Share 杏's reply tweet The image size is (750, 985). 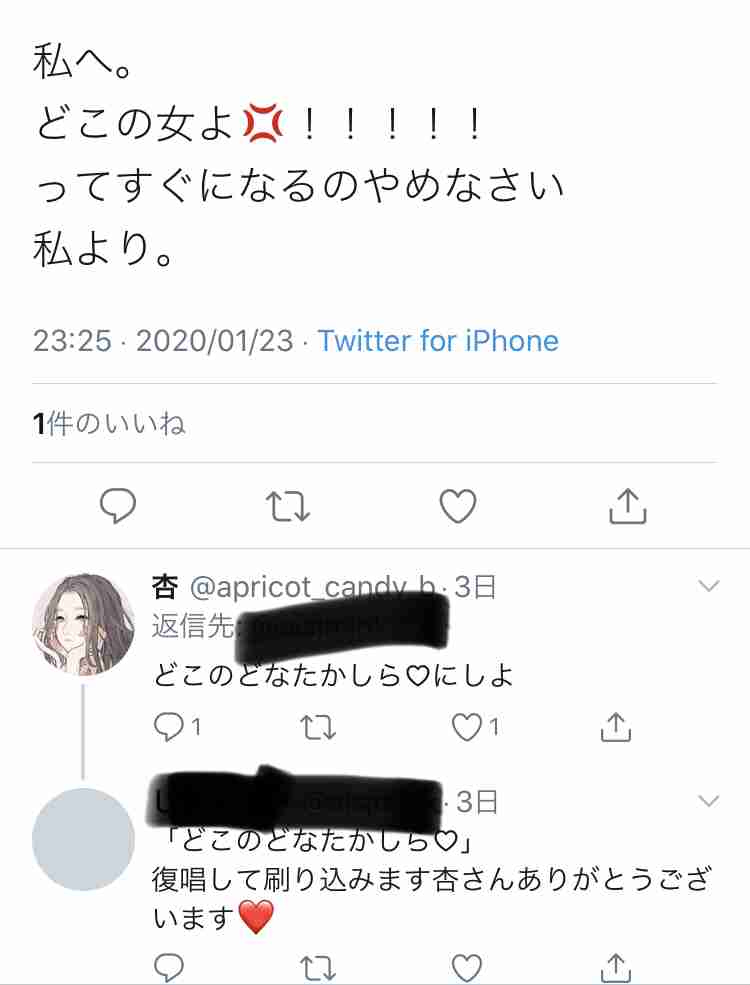(x=616, y=727)
